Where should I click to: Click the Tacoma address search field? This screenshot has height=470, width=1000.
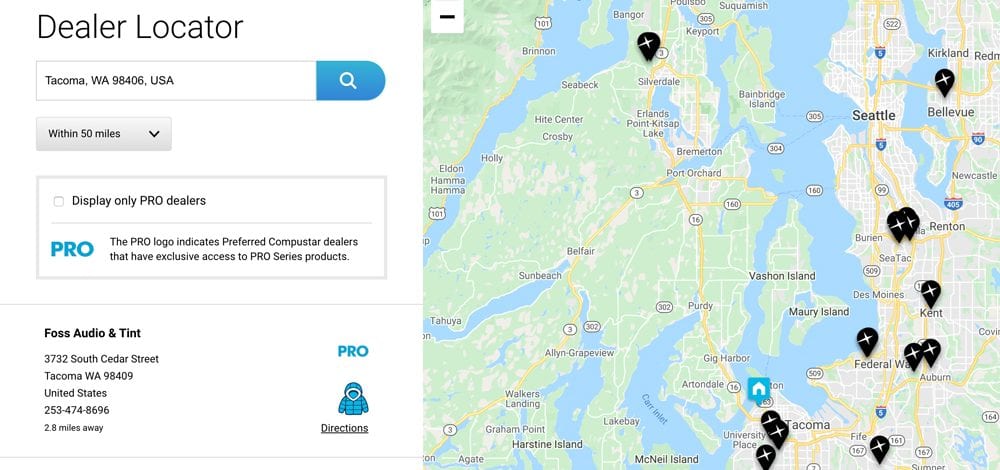click(176, 80)
